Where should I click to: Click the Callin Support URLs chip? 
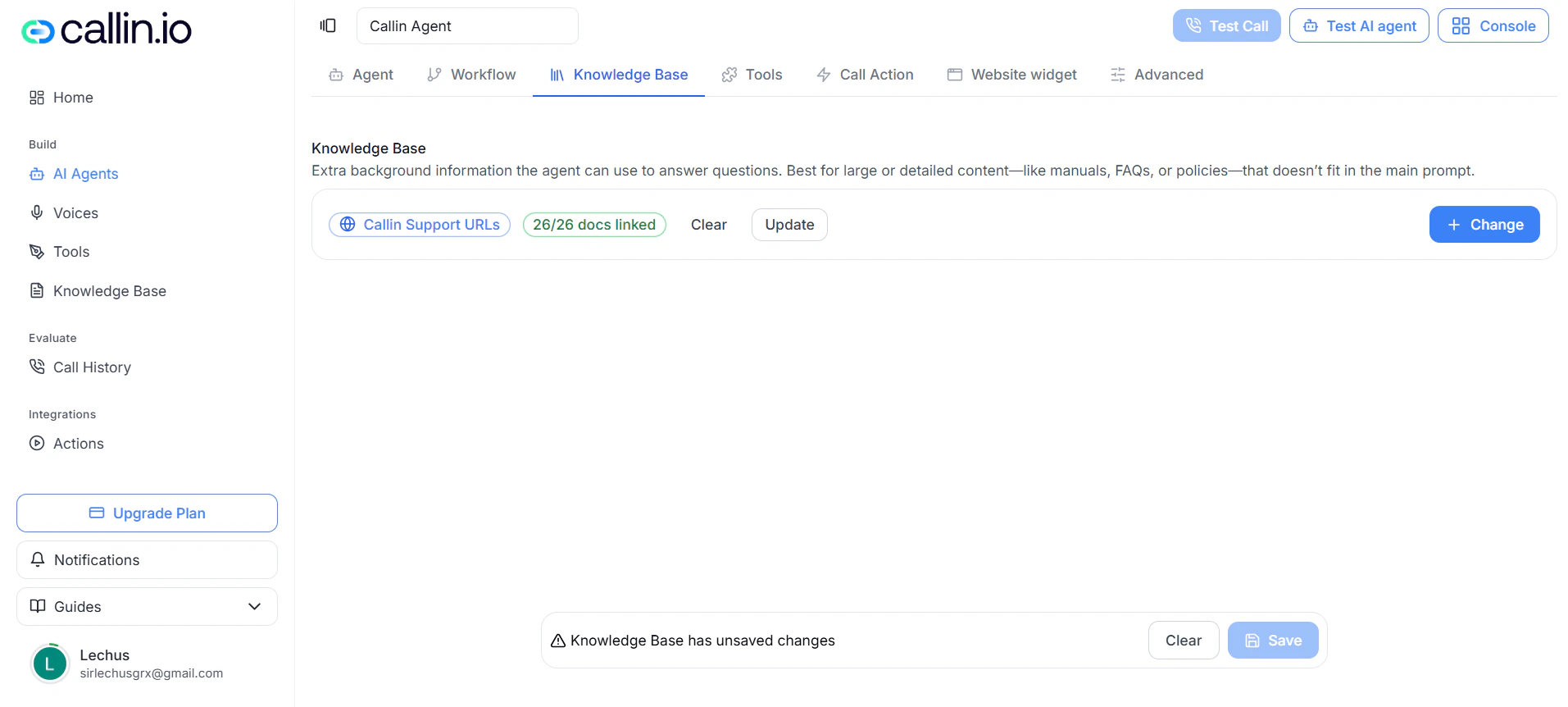coord(420,225)
